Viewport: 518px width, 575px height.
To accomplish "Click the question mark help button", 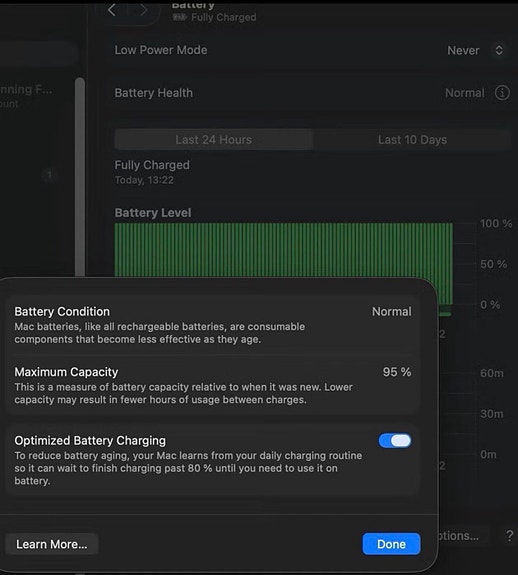I will pyautogui.click(x=509, y=536).
